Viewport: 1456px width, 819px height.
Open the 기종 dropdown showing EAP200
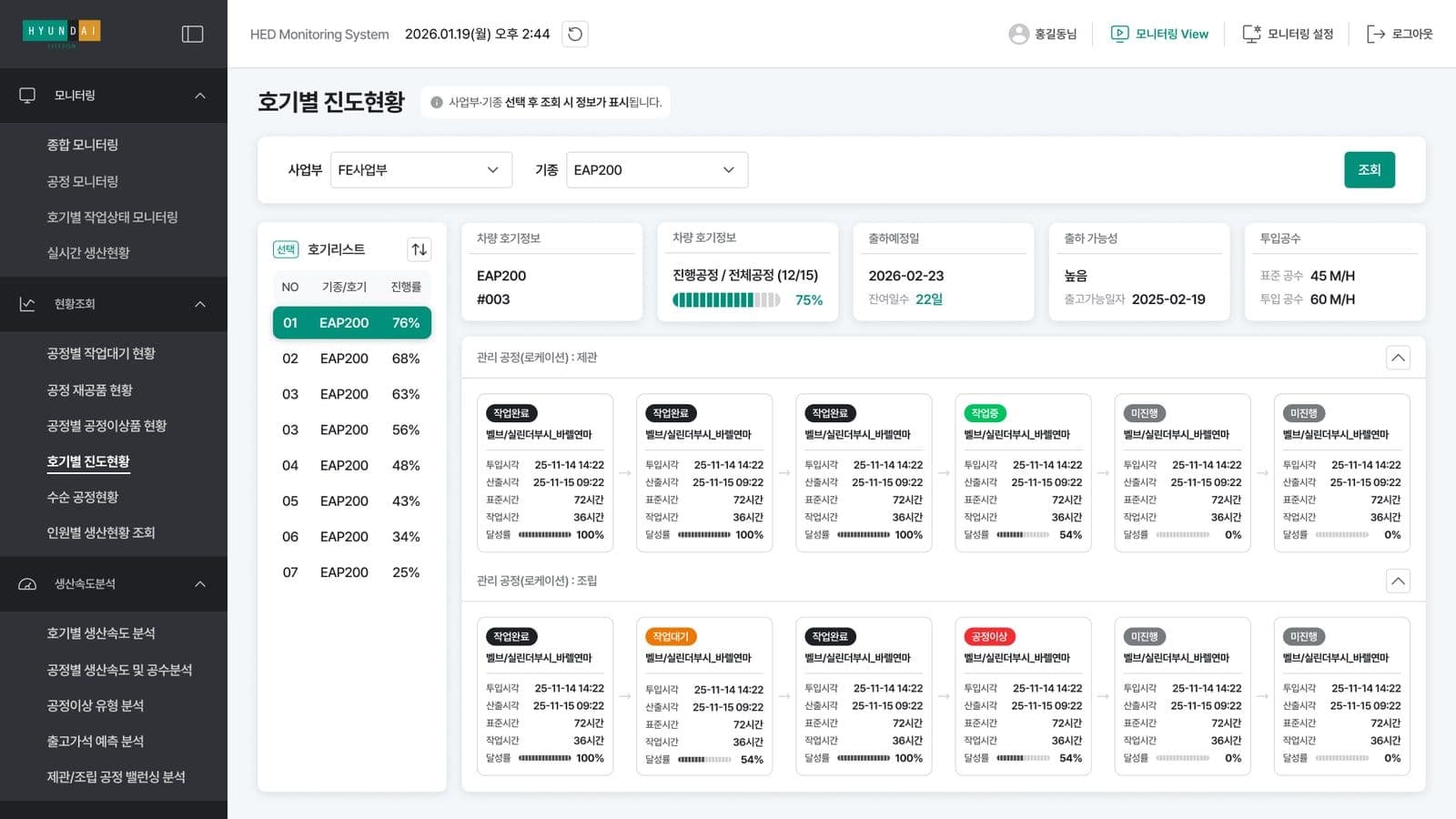coord(657,170)
